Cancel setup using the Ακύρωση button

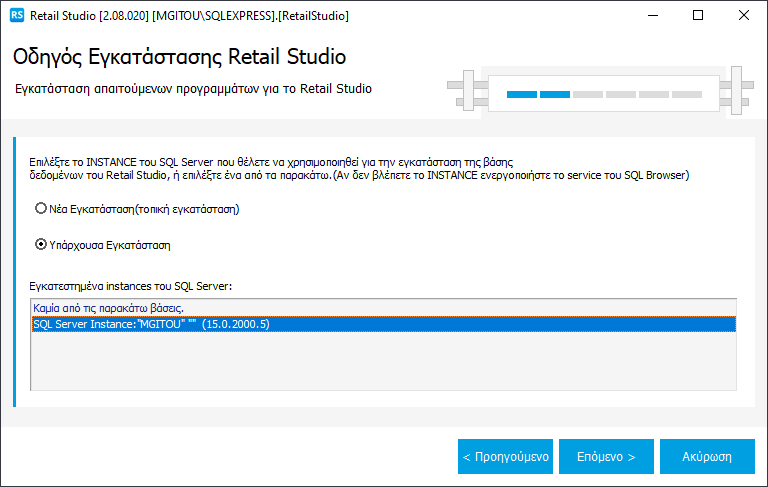(x=706, y=456)
